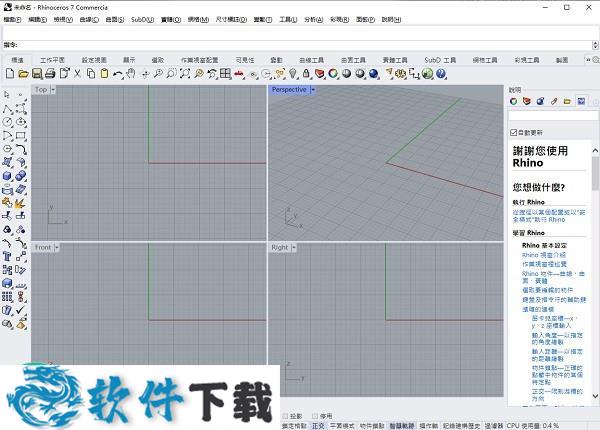
Task: Click the padlock Lock objects icon
Action: [306, 73]
